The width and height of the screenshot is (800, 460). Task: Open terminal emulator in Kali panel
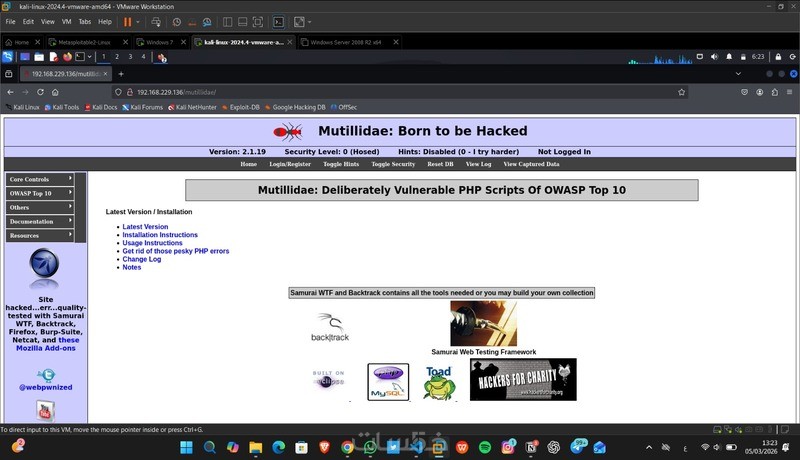[x=81, y=57]
